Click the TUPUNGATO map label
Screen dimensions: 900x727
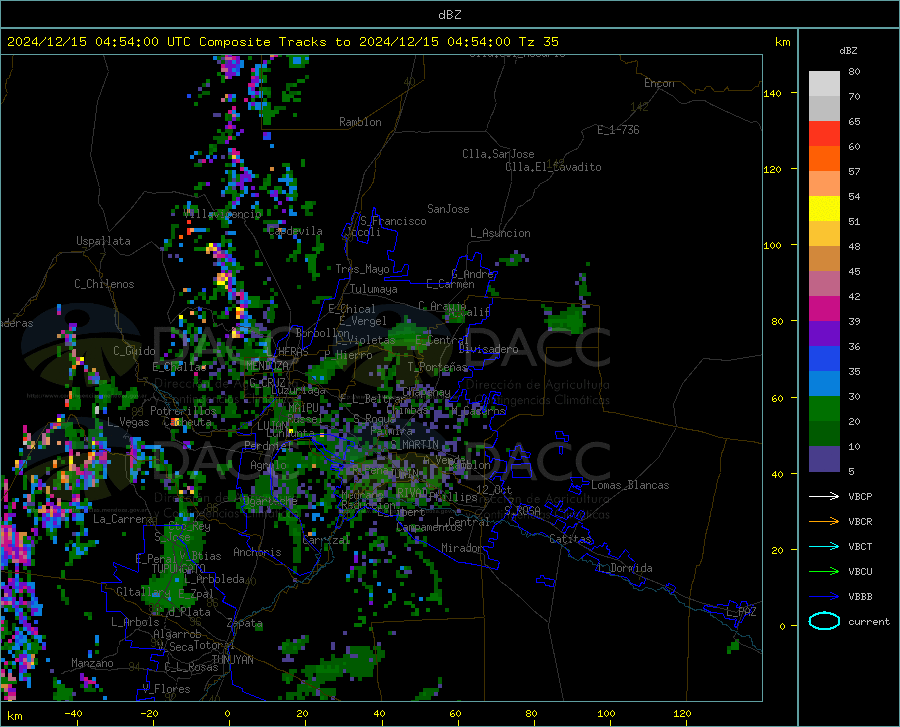(178, 569)
